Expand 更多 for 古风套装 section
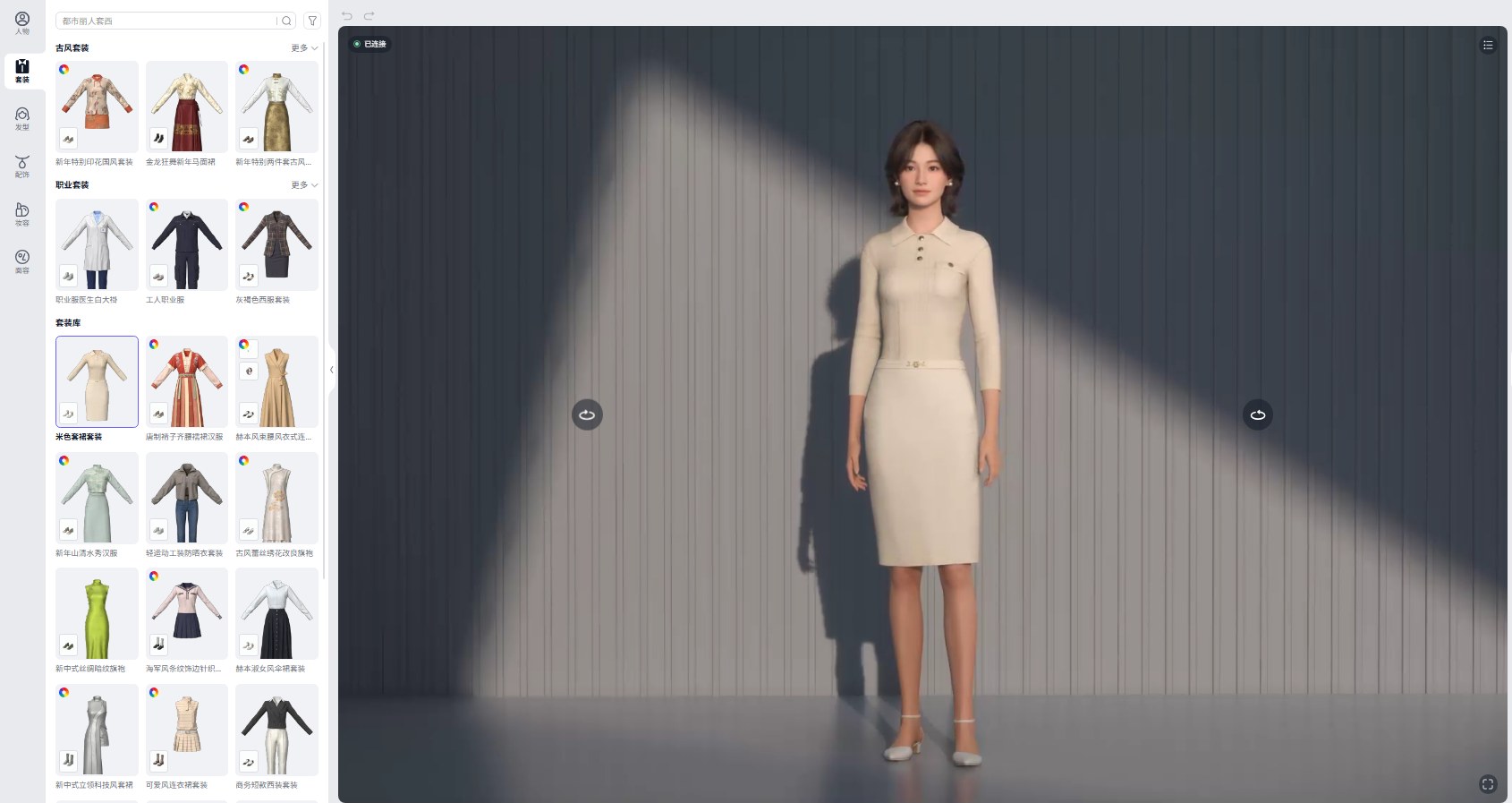Screen dimensions: 1512x803 click(304, 48)
